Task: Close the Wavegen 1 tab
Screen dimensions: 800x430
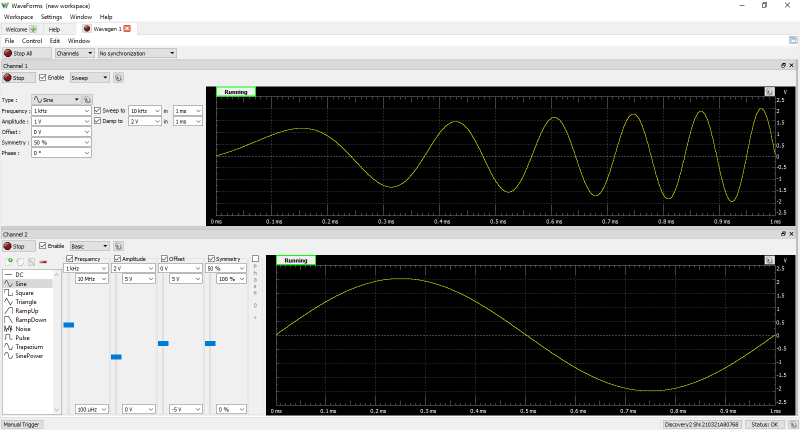Action: (x=127, y=29)
